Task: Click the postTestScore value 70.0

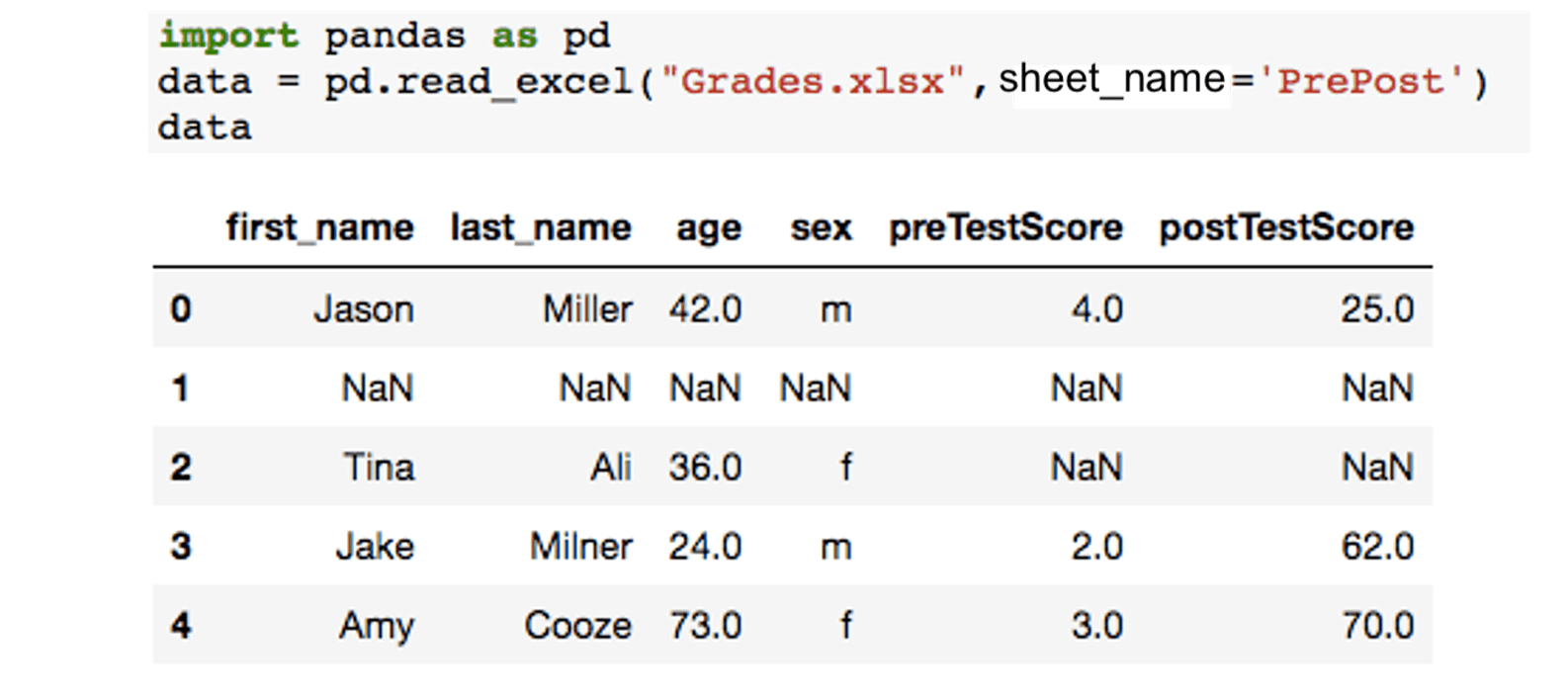Action: click(x=1377, y=625)
